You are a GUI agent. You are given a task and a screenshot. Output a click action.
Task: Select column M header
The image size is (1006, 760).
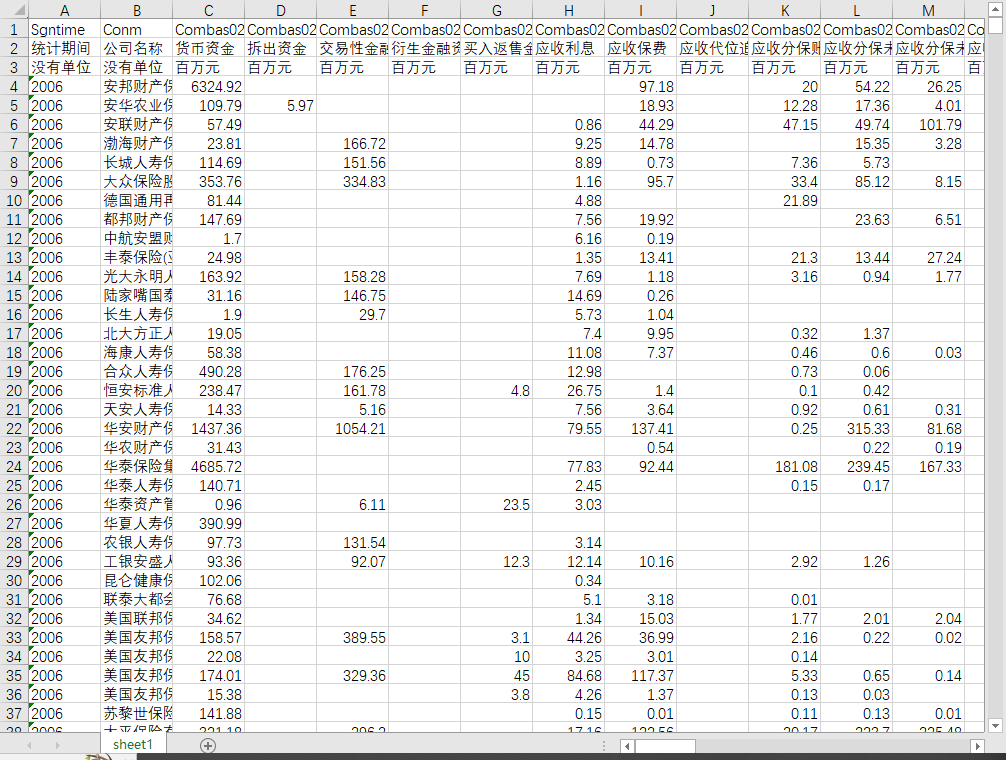coord(928,10)
